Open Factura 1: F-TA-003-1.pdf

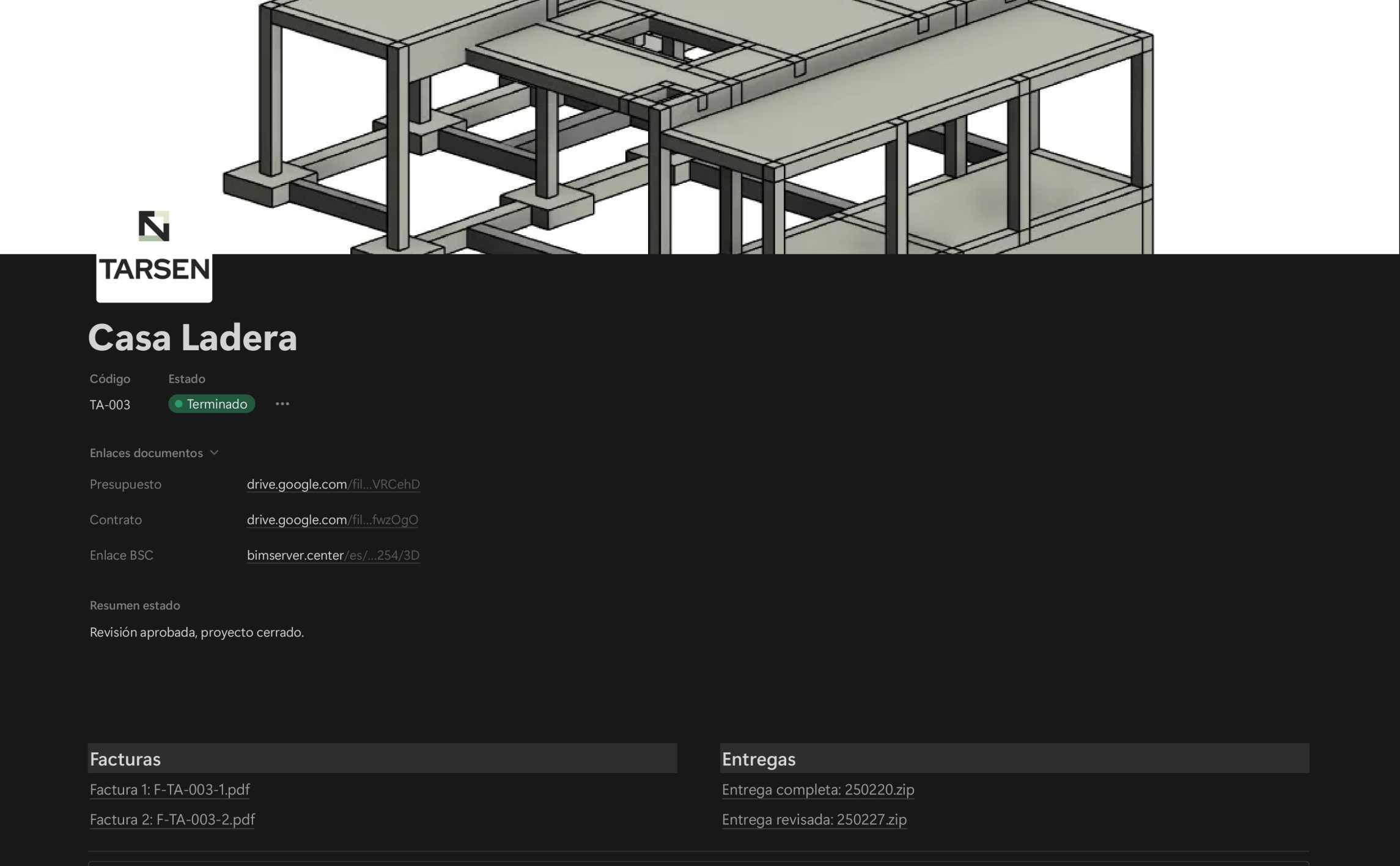(169, 790)
